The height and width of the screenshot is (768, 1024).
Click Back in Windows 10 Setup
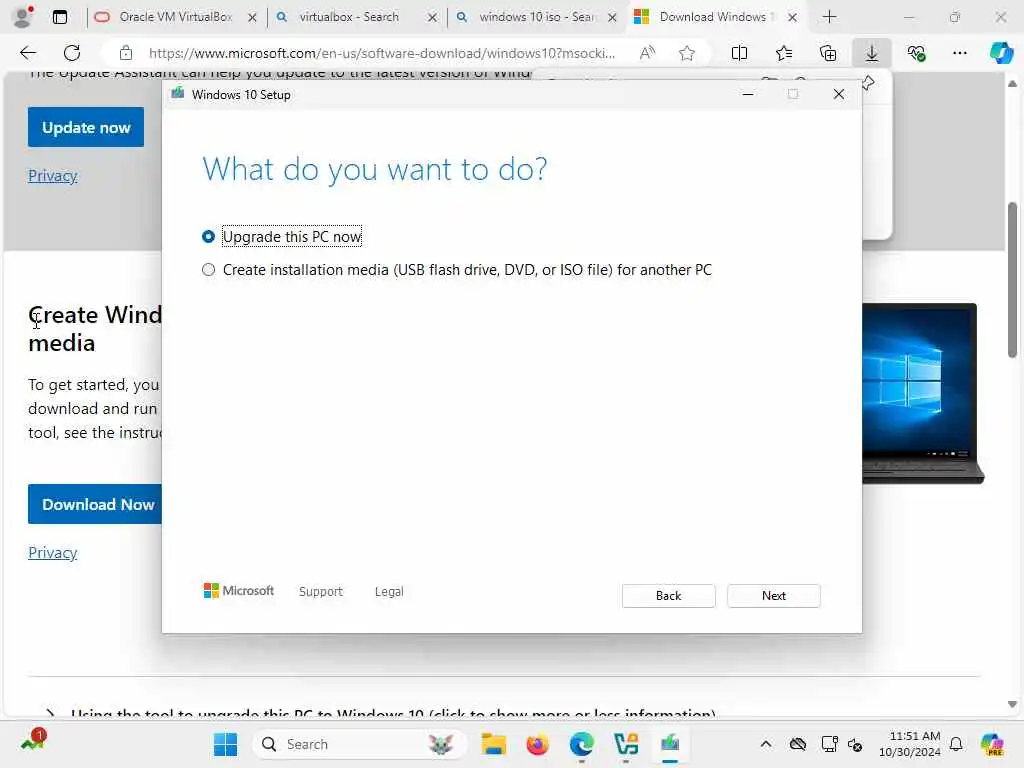coord(668,596)
